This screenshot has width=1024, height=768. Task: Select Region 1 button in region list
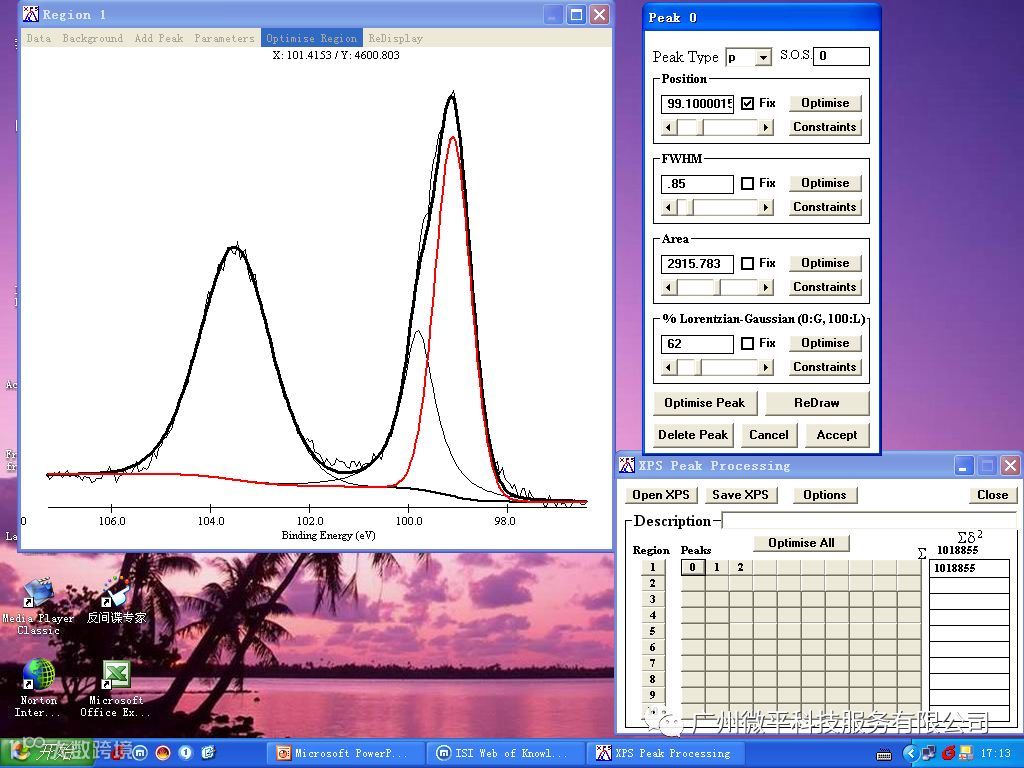(652, 567)
